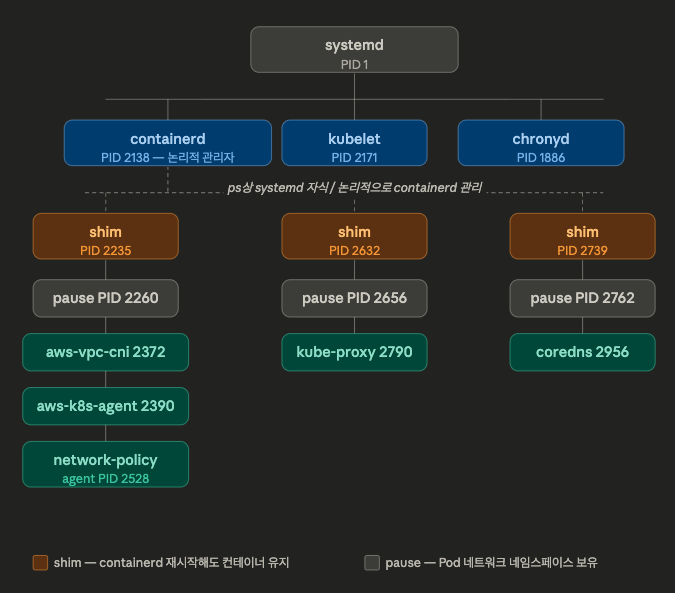Select the shim PID 2235 node
The width and height of the screenshot is (675, 593).
point(105,236)
